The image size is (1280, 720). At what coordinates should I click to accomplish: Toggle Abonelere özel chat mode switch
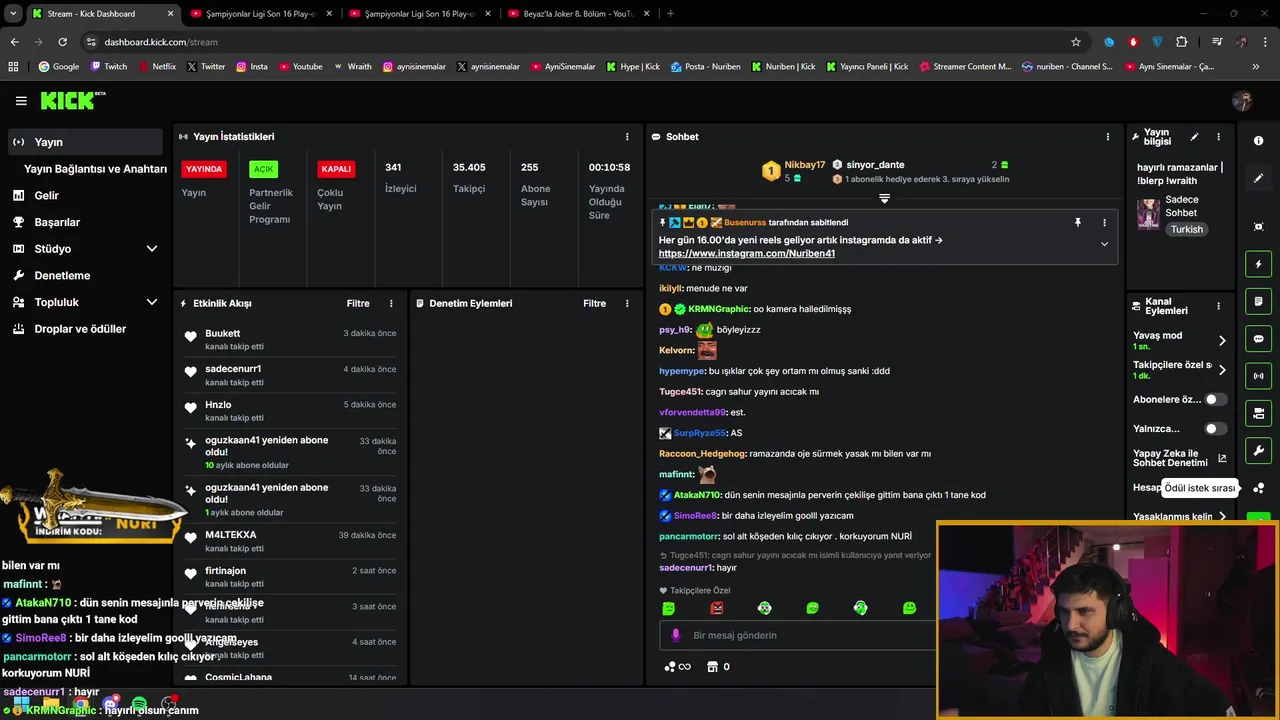pyautogui.click(x=1215, y=399)
